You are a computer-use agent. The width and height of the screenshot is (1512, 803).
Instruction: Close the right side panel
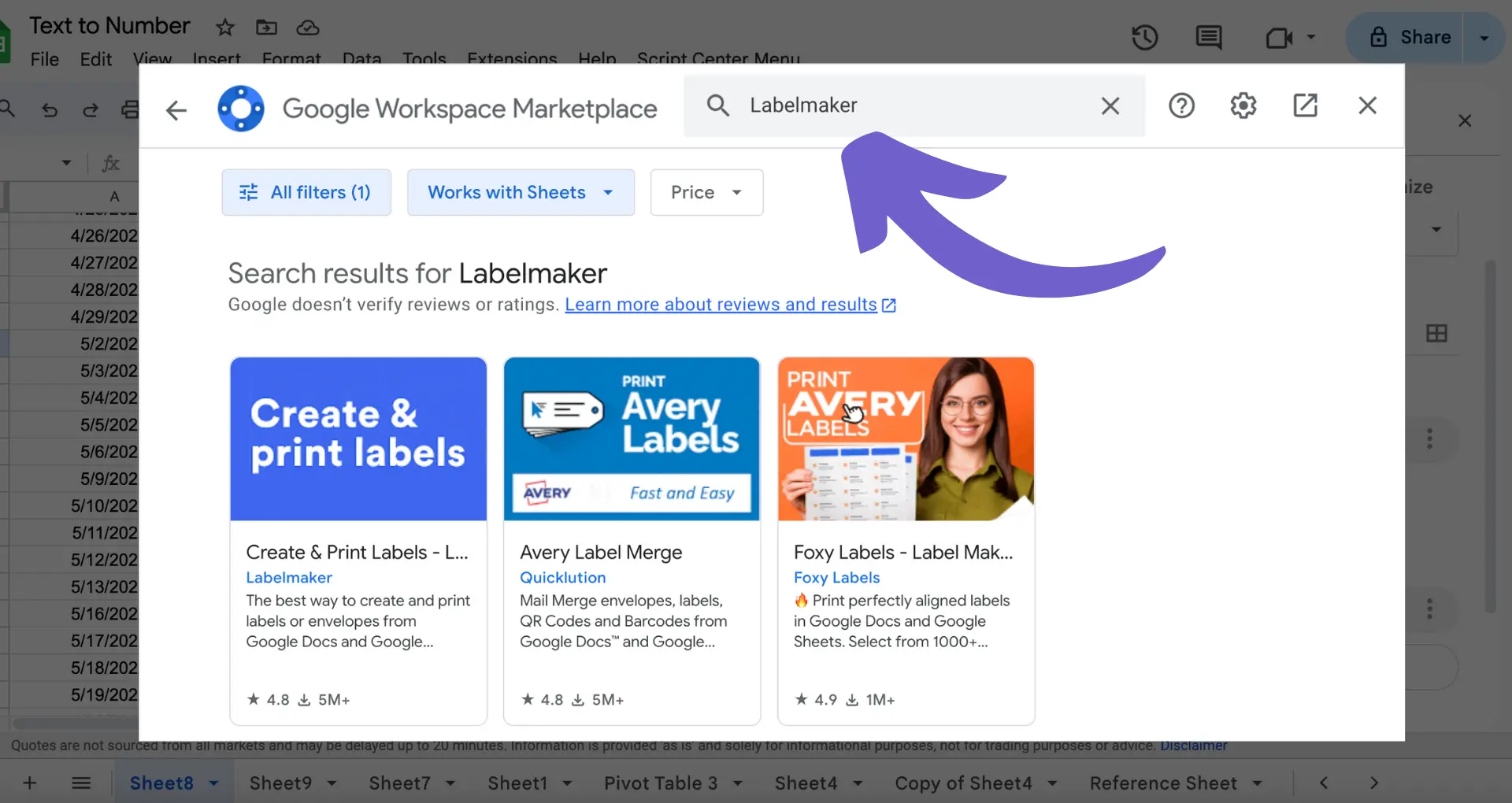pyautogui.click(x=1465, y=120)
